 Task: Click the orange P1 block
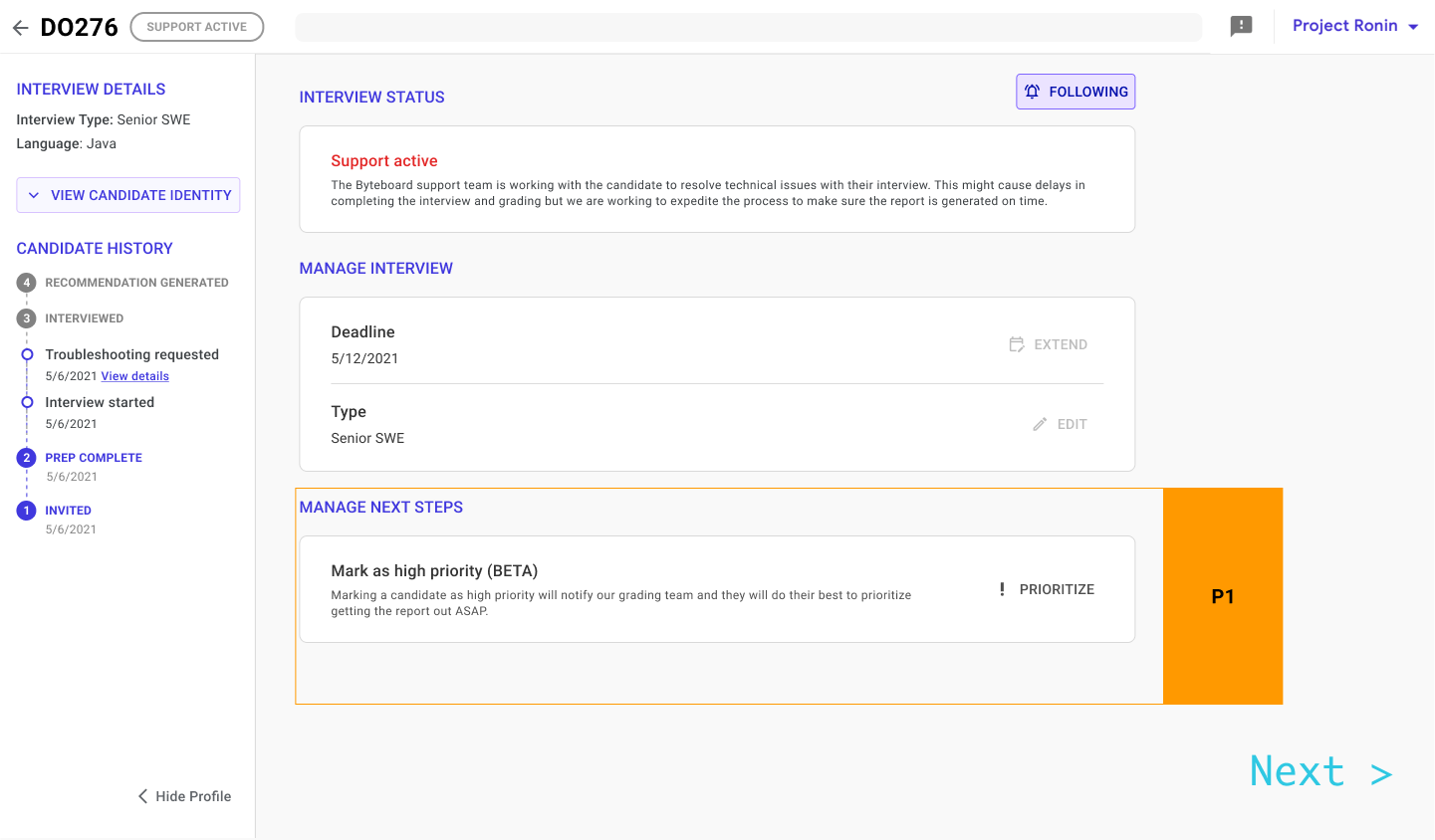pos(1223,596)
